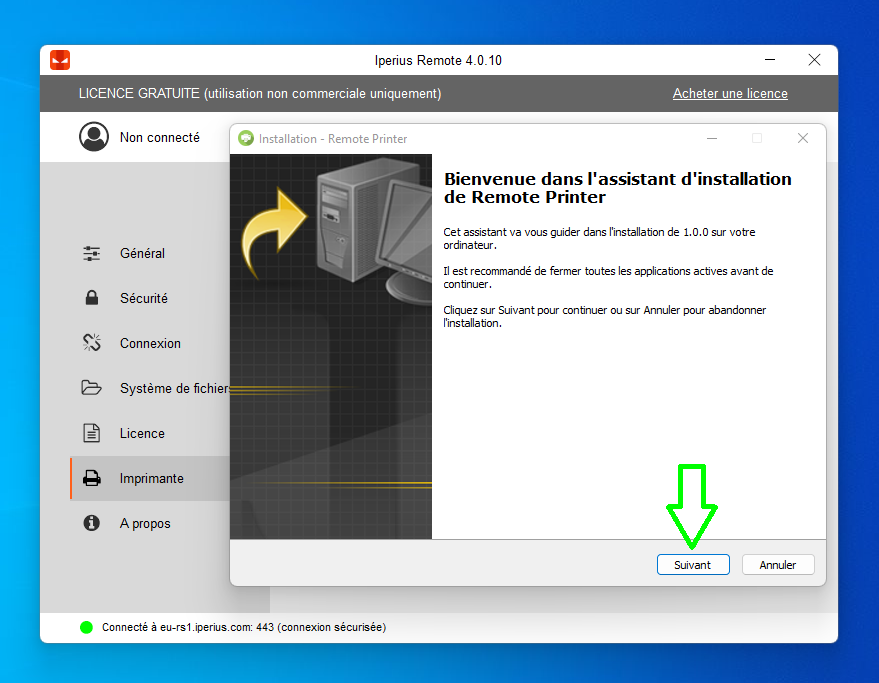The height and width of the screenshot is (683, 879).
Task: Click the A propos info icon
Action: pos(91,523)
